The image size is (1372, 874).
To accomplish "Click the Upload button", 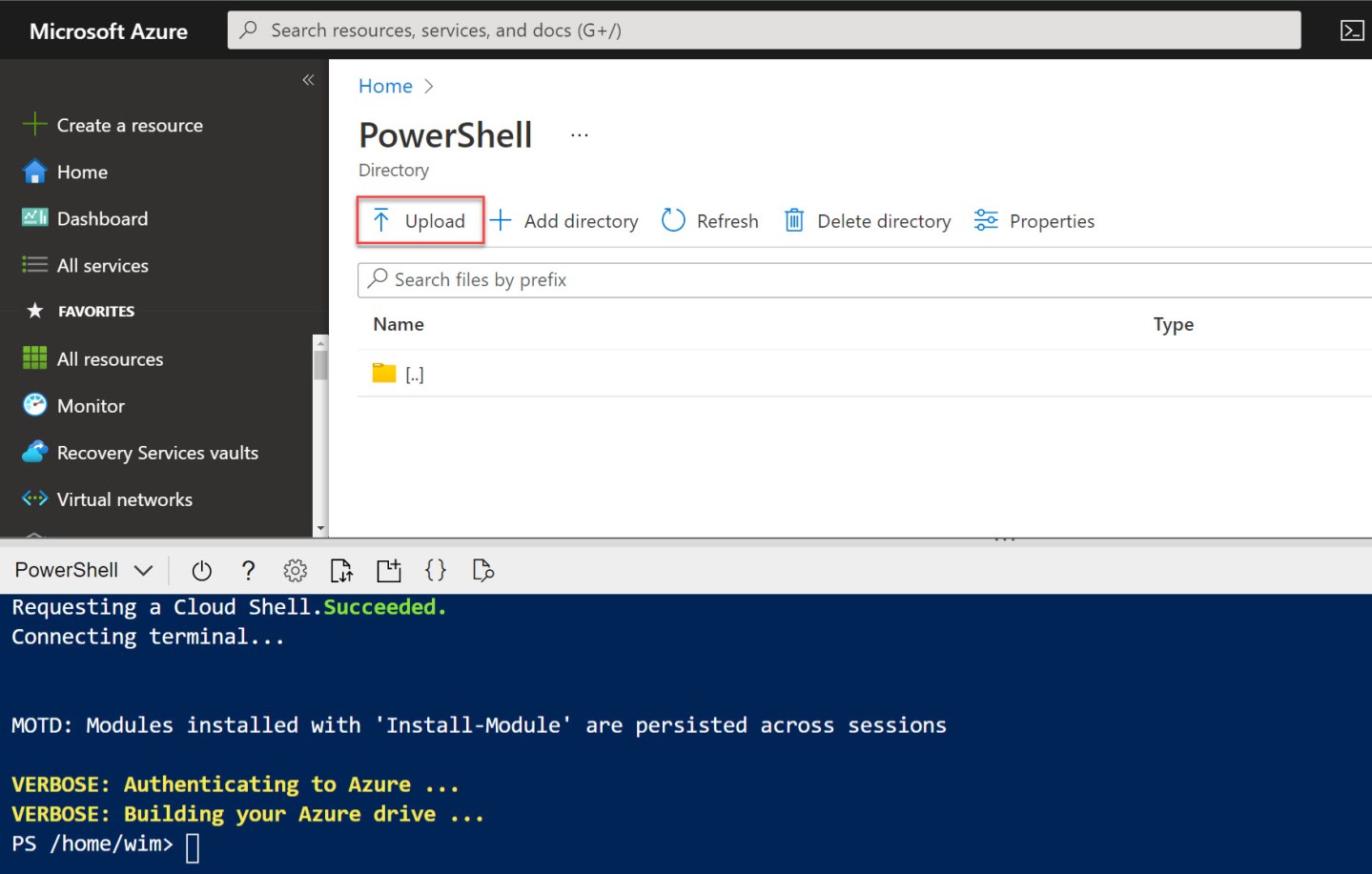I will pyautogui.click(x=420, y=221).
